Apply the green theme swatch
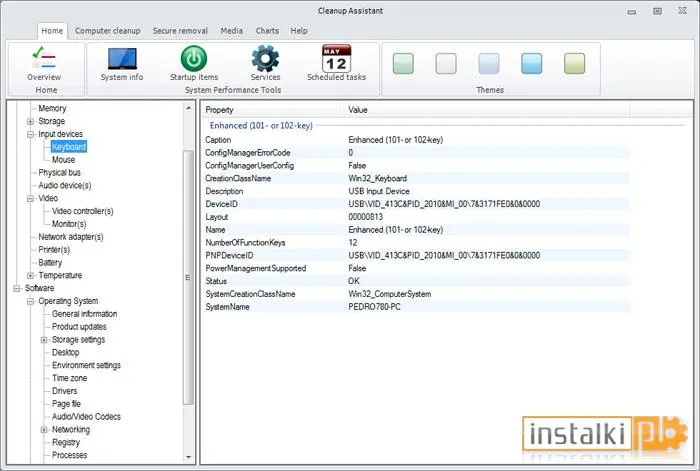700x471 pixels. pyautogui.click(x=403, y=63)
